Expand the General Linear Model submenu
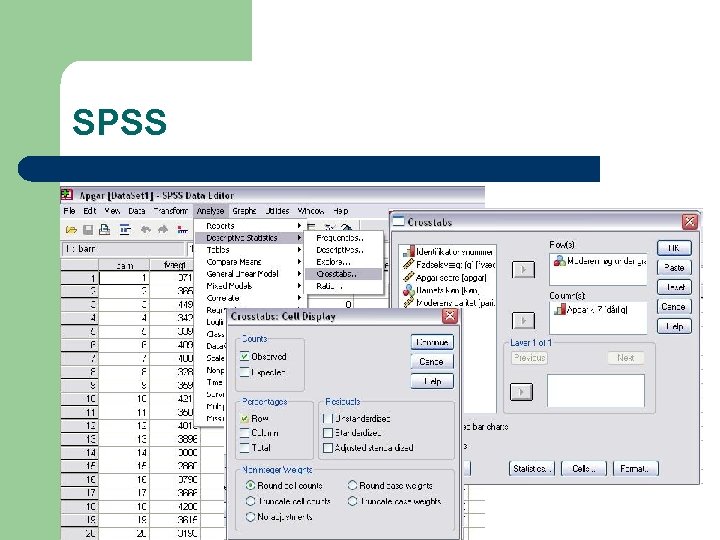The width and height of the screenshot is (720, 540). pyautogui.click(x=249, y=274)
